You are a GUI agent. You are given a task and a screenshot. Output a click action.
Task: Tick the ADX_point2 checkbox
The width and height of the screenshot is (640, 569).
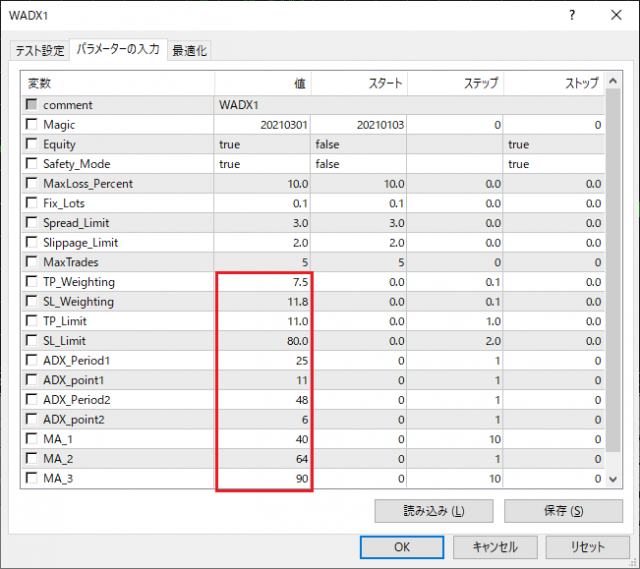tap(31, 419)
